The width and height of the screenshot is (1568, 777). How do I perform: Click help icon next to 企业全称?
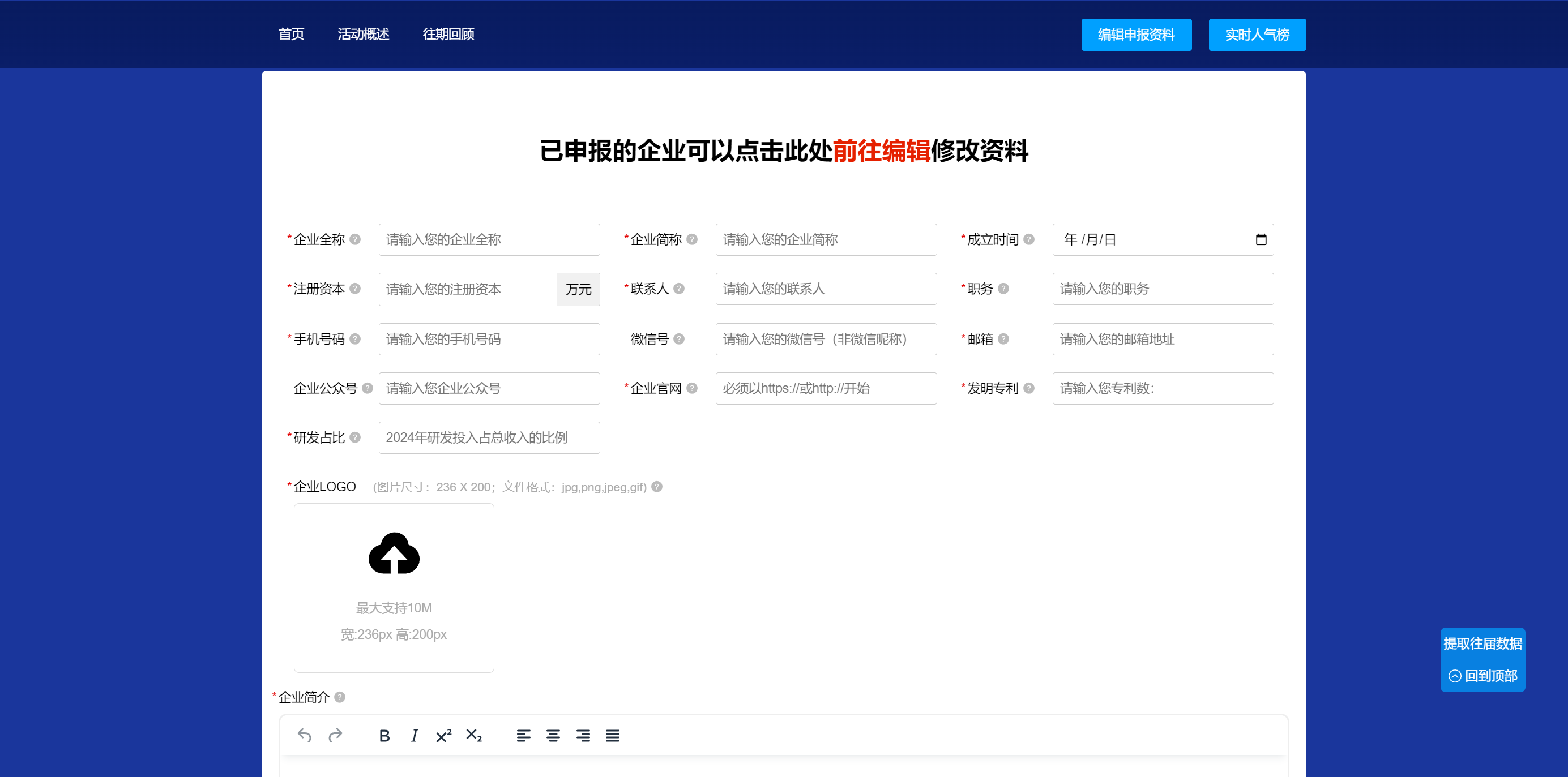tap(356, 239)
